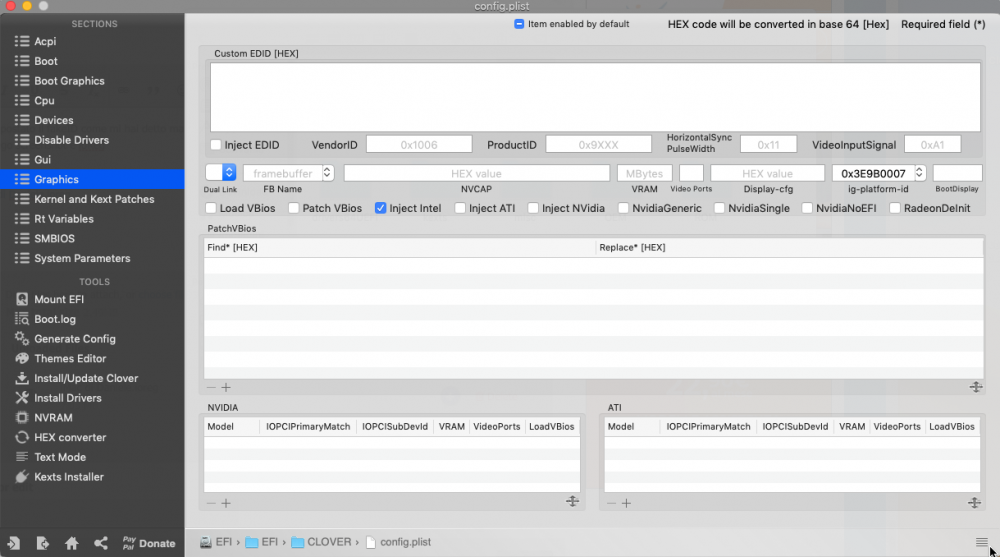Add an ATI table row with plus
Viewport: 1000px width, 557px height.
pyautogui.click(x=626, y=503)
